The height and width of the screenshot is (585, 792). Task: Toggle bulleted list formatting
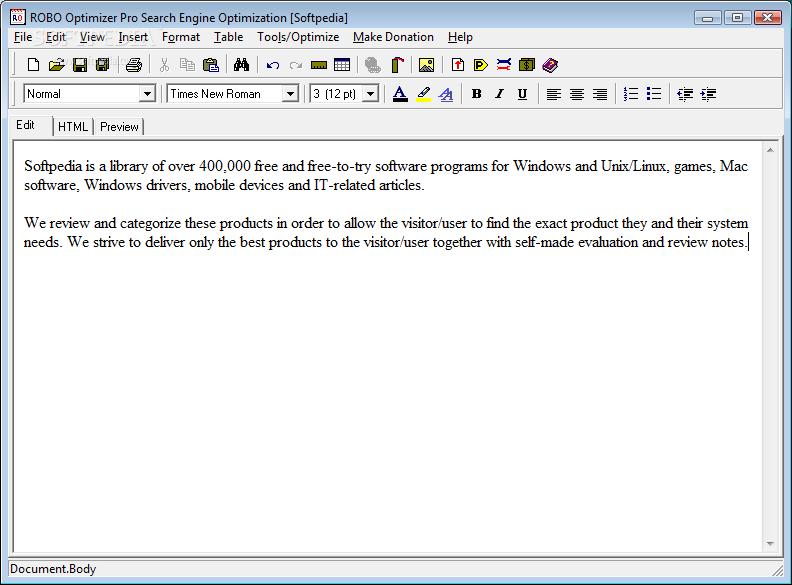654,94
